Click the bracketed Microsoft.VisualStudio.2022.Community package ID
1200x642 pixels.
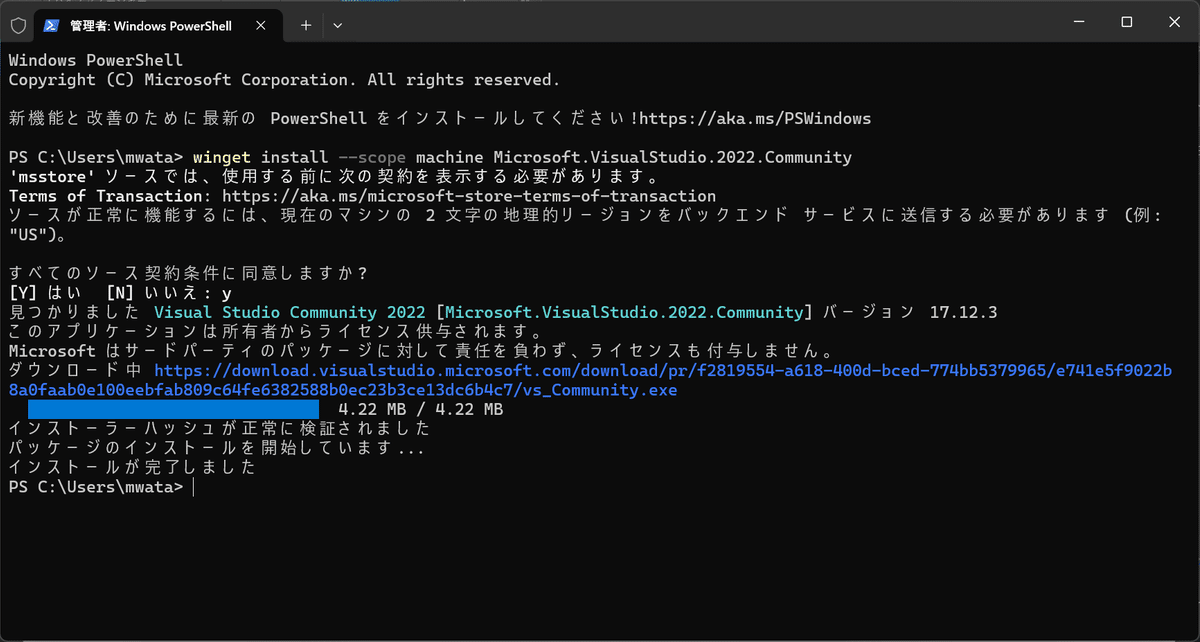625,312
